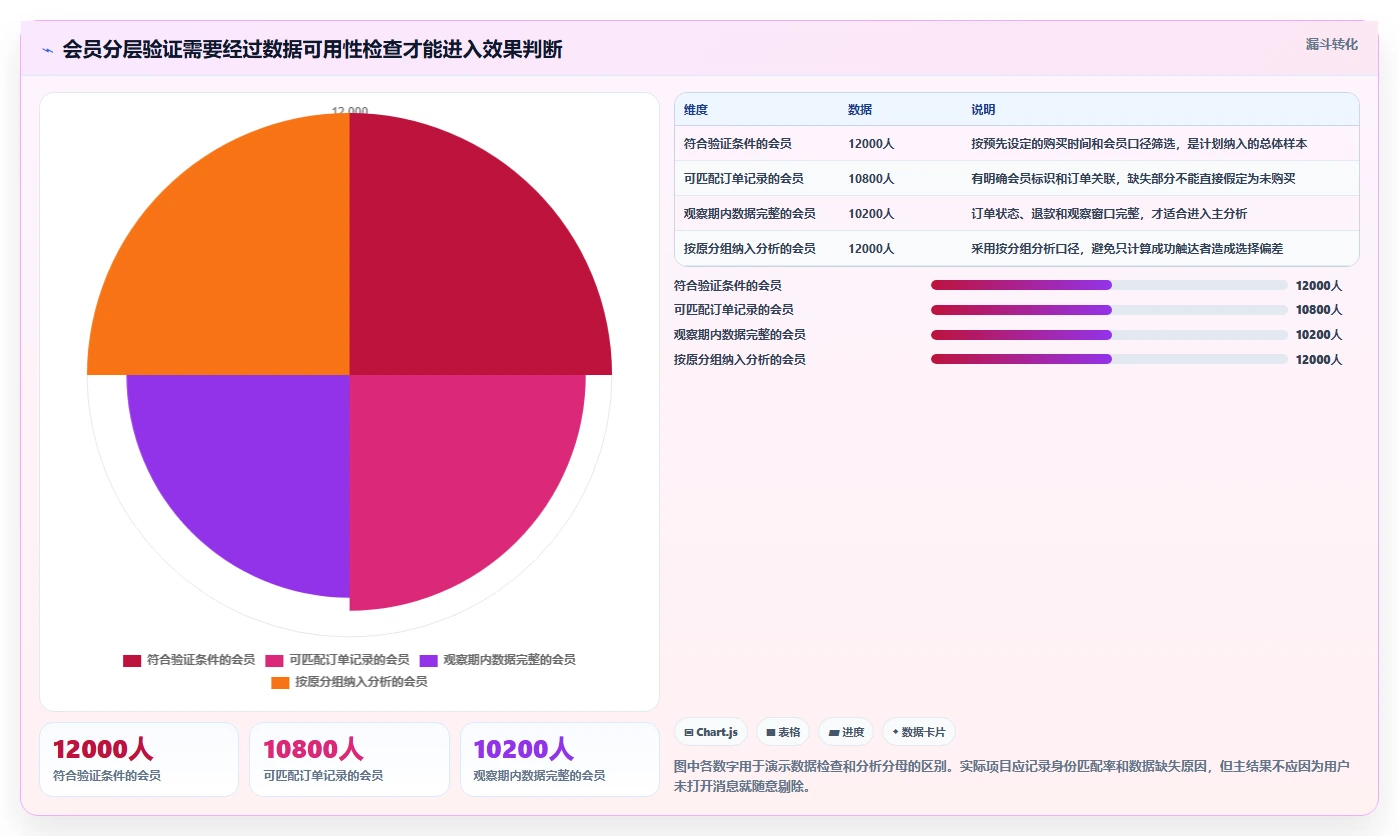Click the 12,000 axis label above chart

click(x=350, y=110)
